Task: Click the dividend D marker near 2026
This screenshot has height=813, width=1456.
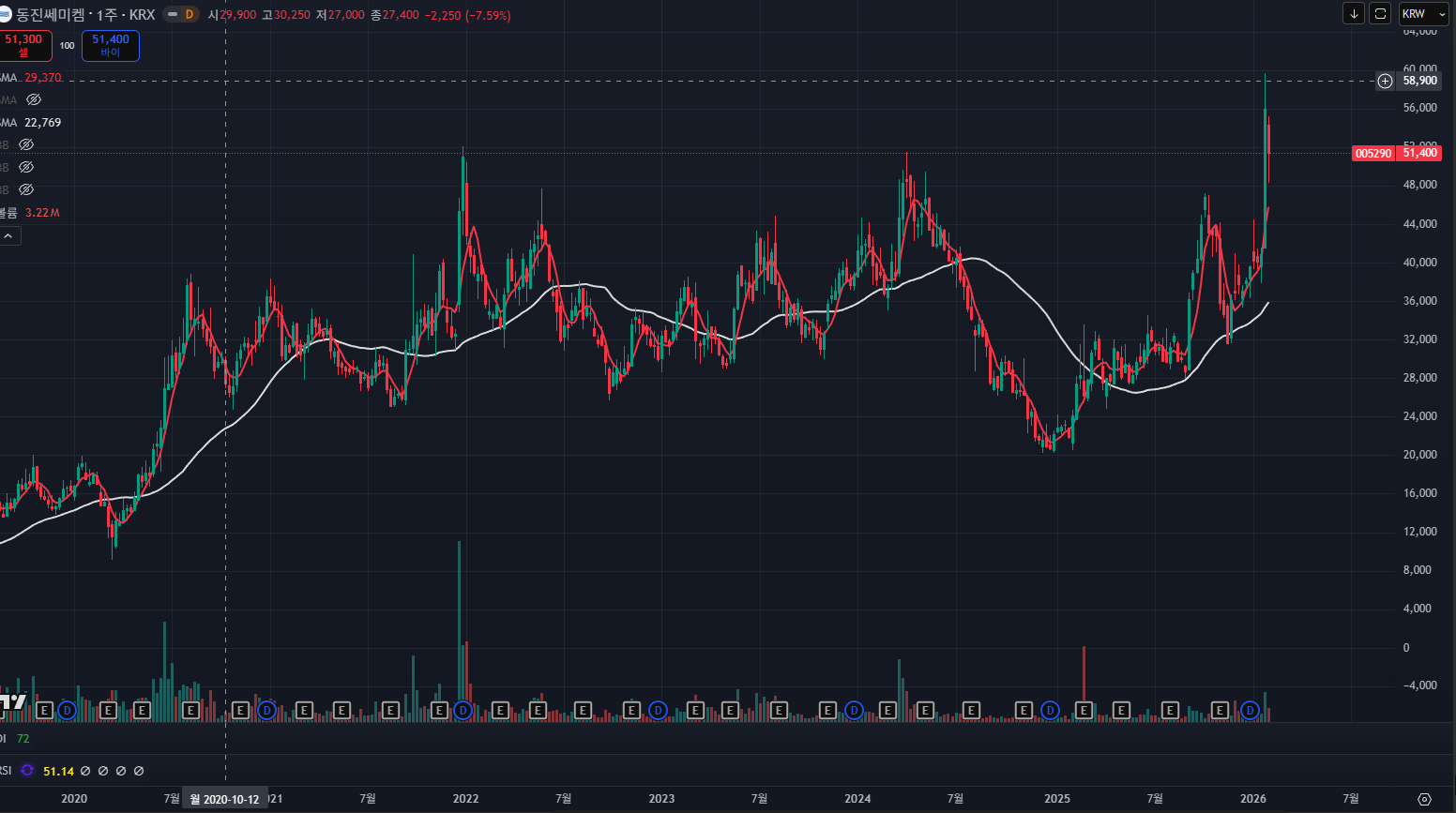Action: pyautogui.click(x=1250, y=711)
